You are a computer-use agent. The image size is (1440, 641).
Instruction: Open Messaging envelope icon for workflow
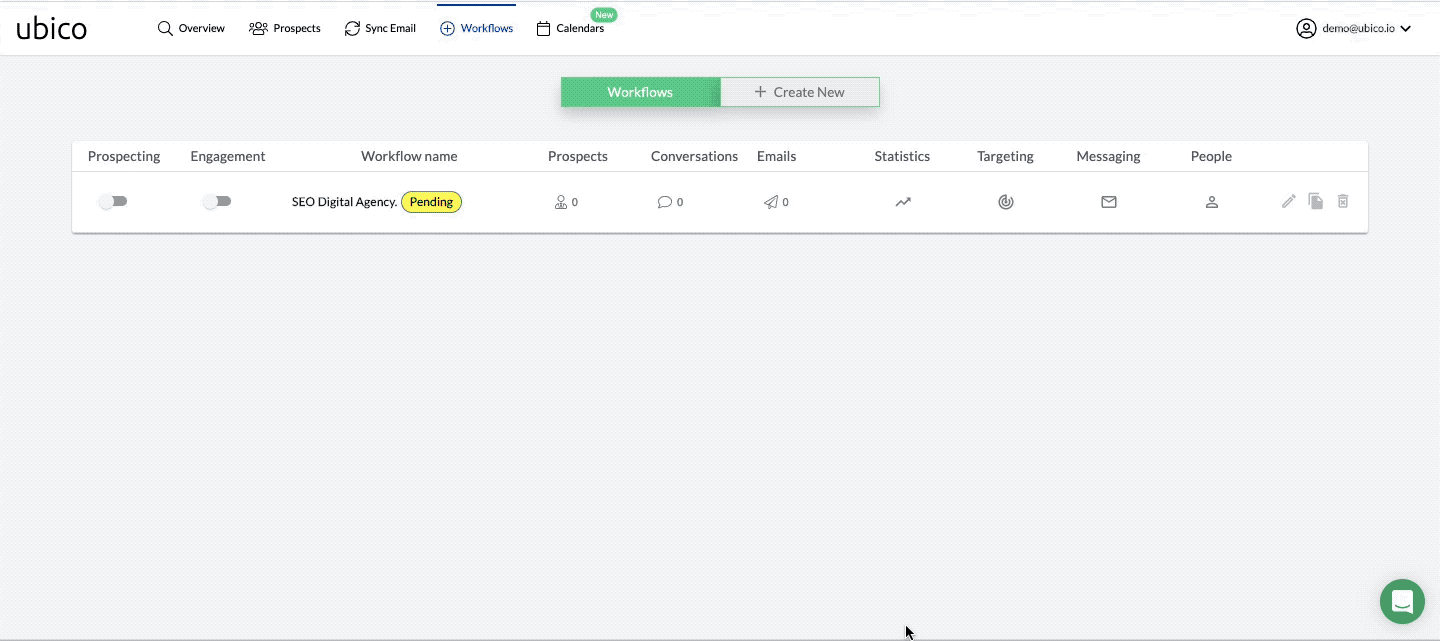tap(1109, 202)
